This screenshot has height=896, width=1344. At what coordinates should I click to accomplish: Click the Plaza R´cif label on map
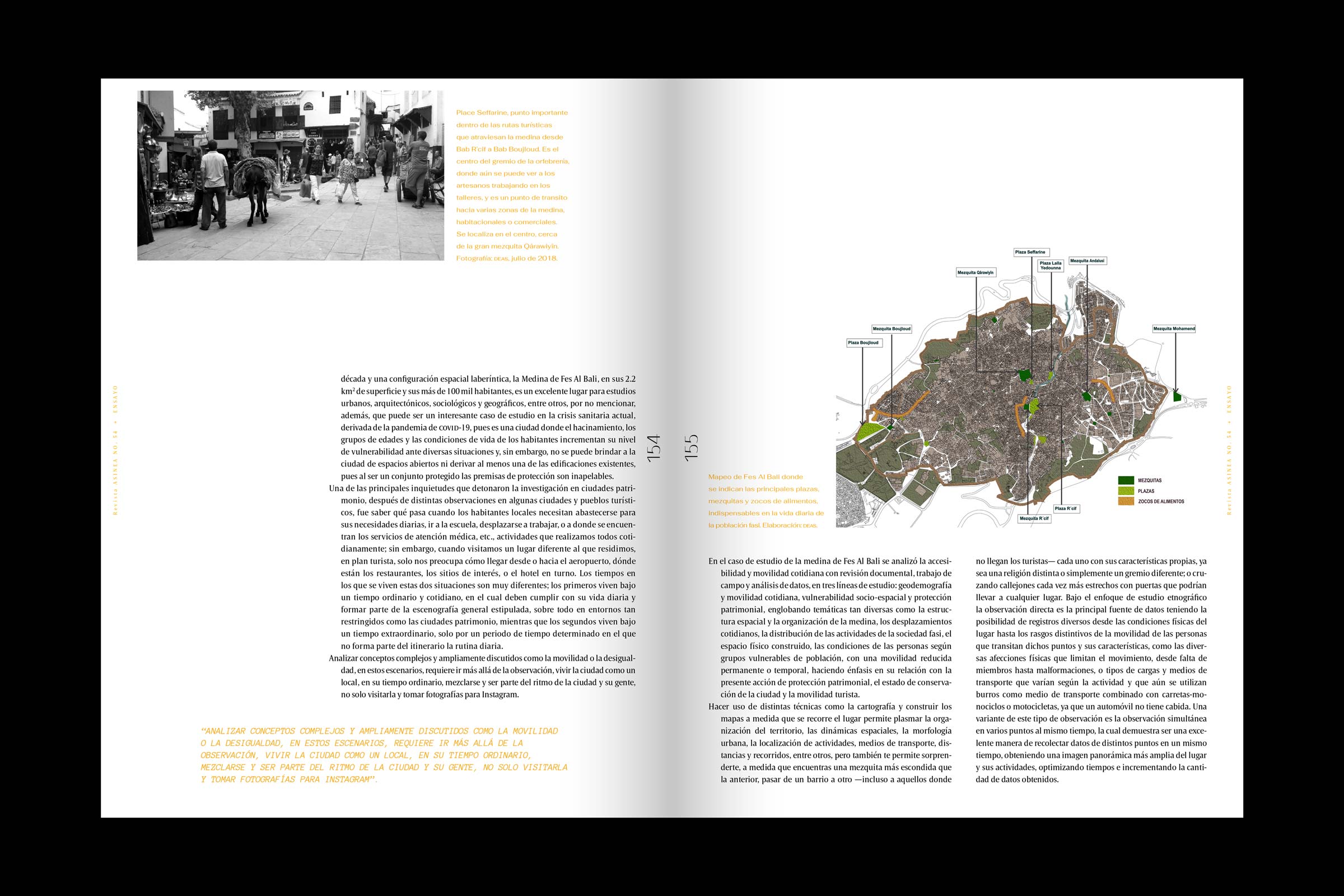(1066, 508)
